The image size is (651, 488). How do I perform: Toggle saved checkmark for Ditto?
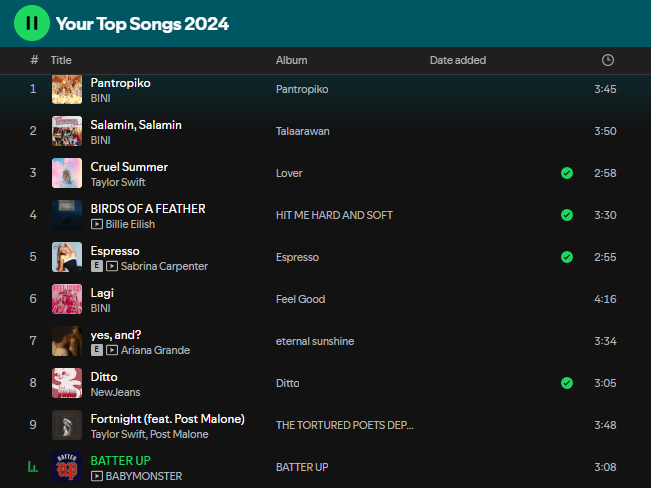tap(567, 383)
